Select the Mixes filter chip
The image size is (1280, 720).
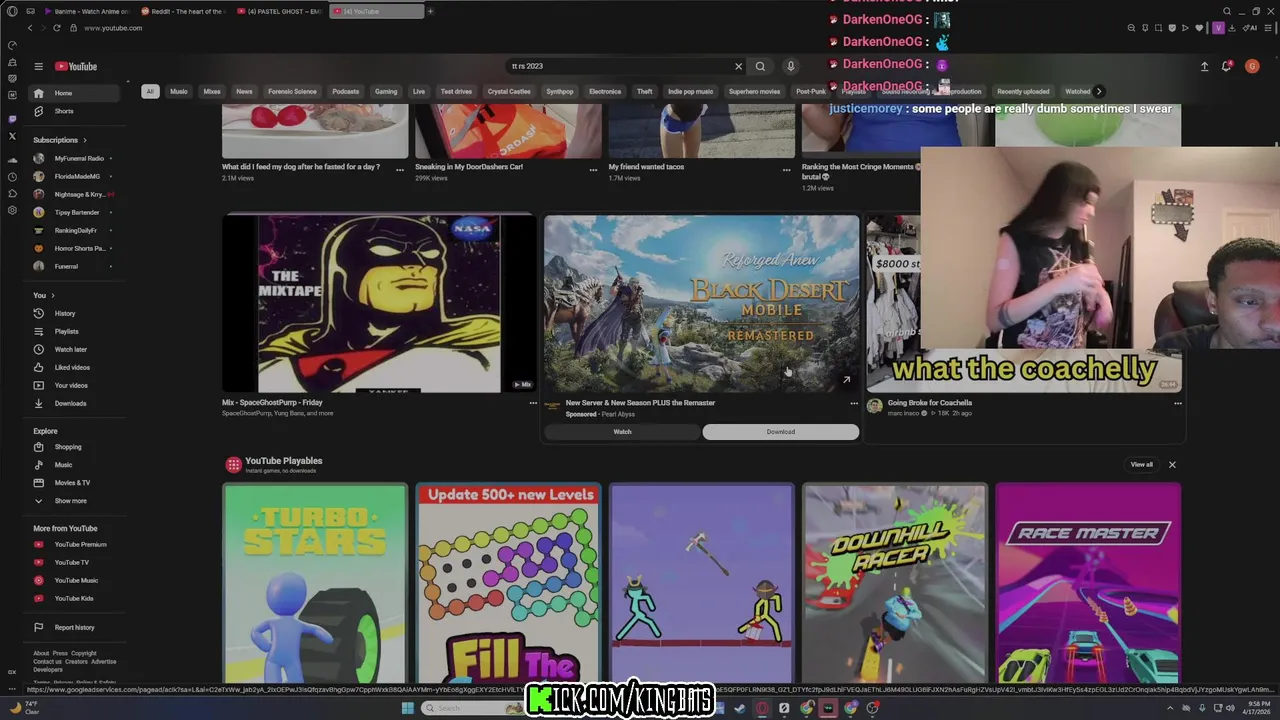click(x=212, y=91)
